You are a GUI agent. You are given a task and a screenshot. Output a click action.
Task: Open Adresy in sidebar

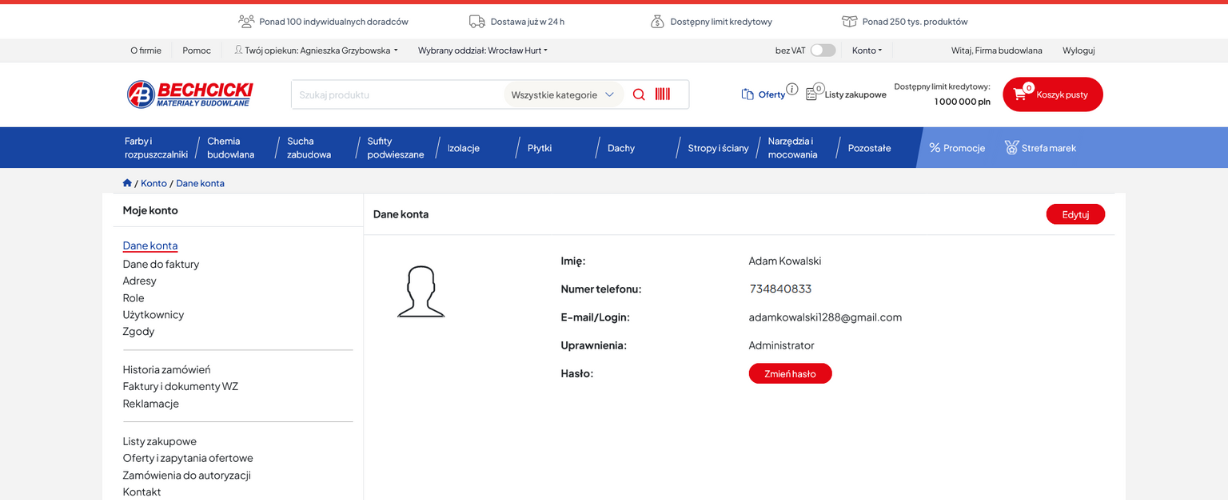pos(140,281)
